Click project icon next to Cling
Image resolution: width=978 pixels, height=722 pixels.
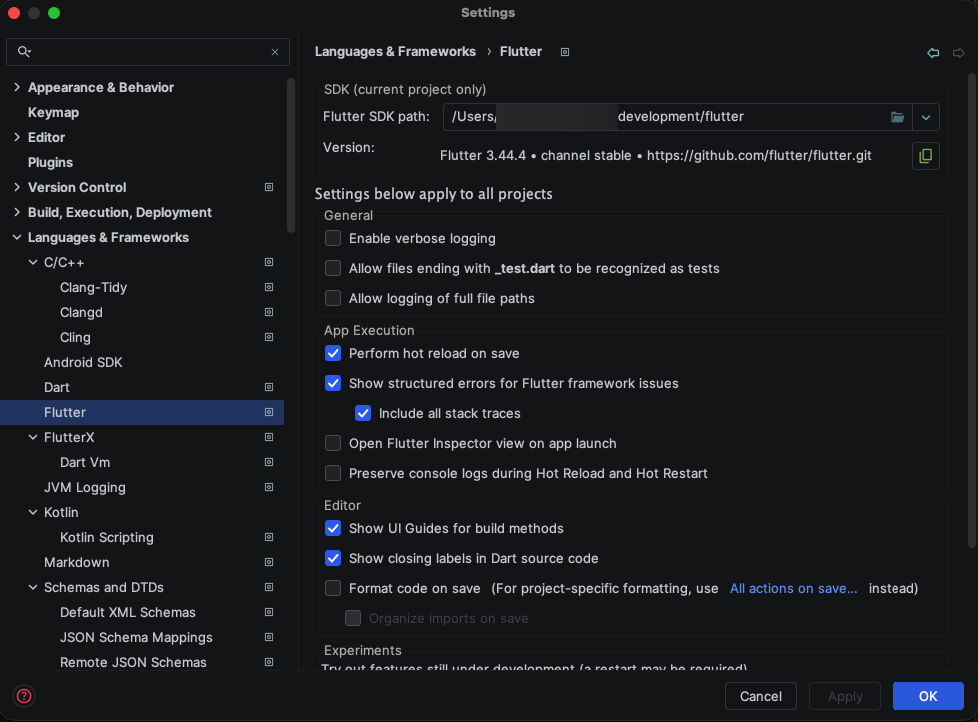point(269,337)
